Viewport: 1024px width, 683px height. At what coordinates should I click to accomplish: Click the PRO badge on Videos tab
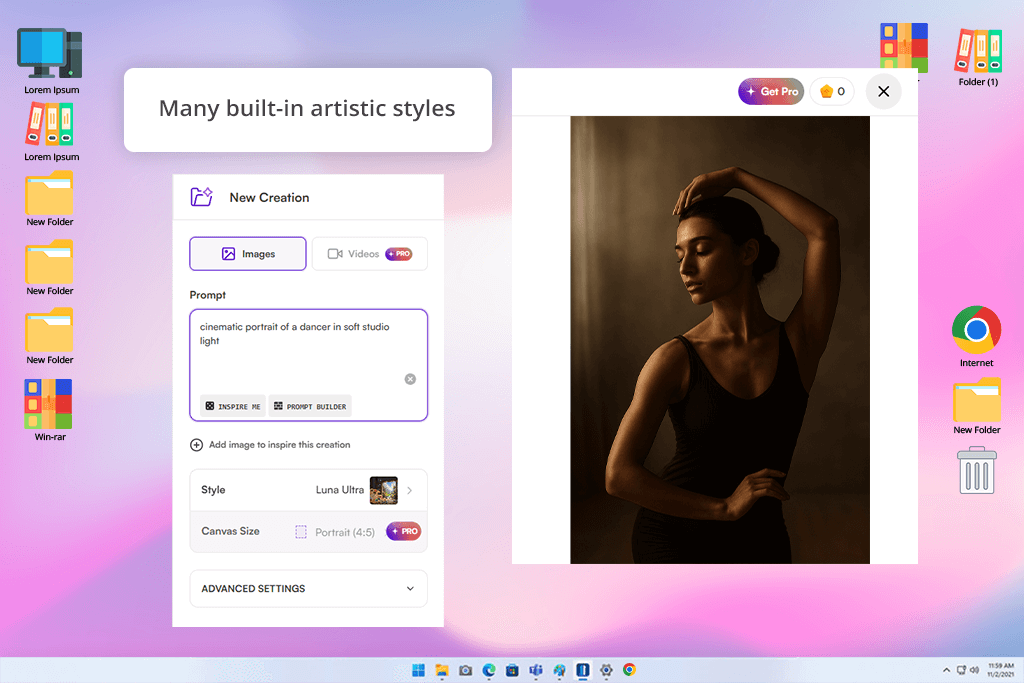[x=398, y=254]
